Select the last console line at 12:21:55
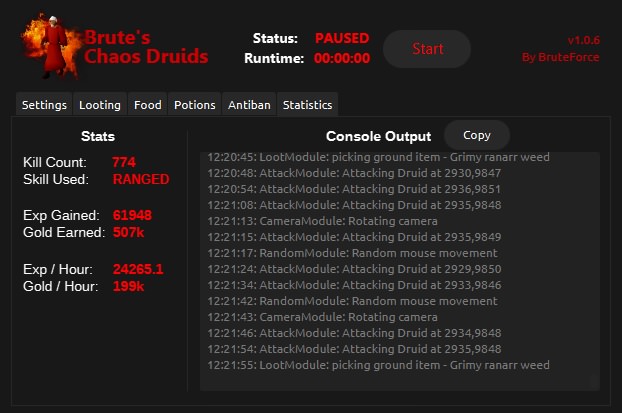This screenshot has height=413, width=622. coord(378,365)
